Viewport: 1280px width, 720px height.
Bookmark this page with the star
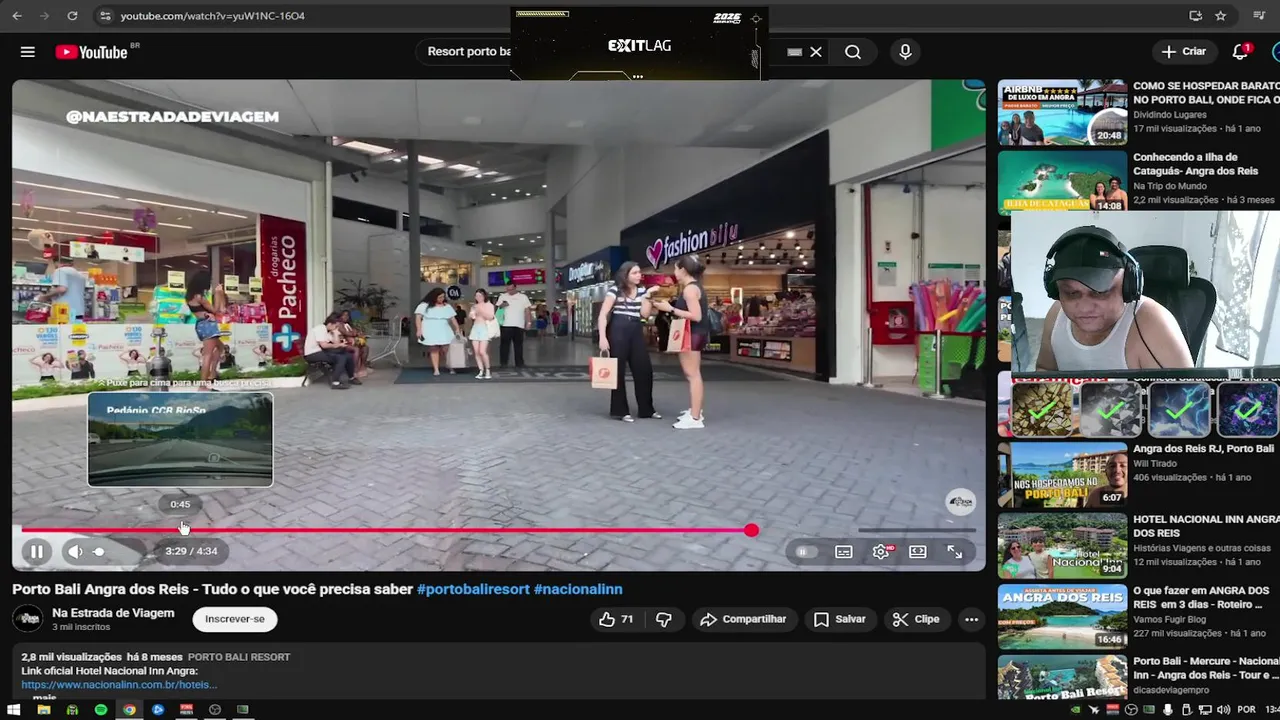1220,16
